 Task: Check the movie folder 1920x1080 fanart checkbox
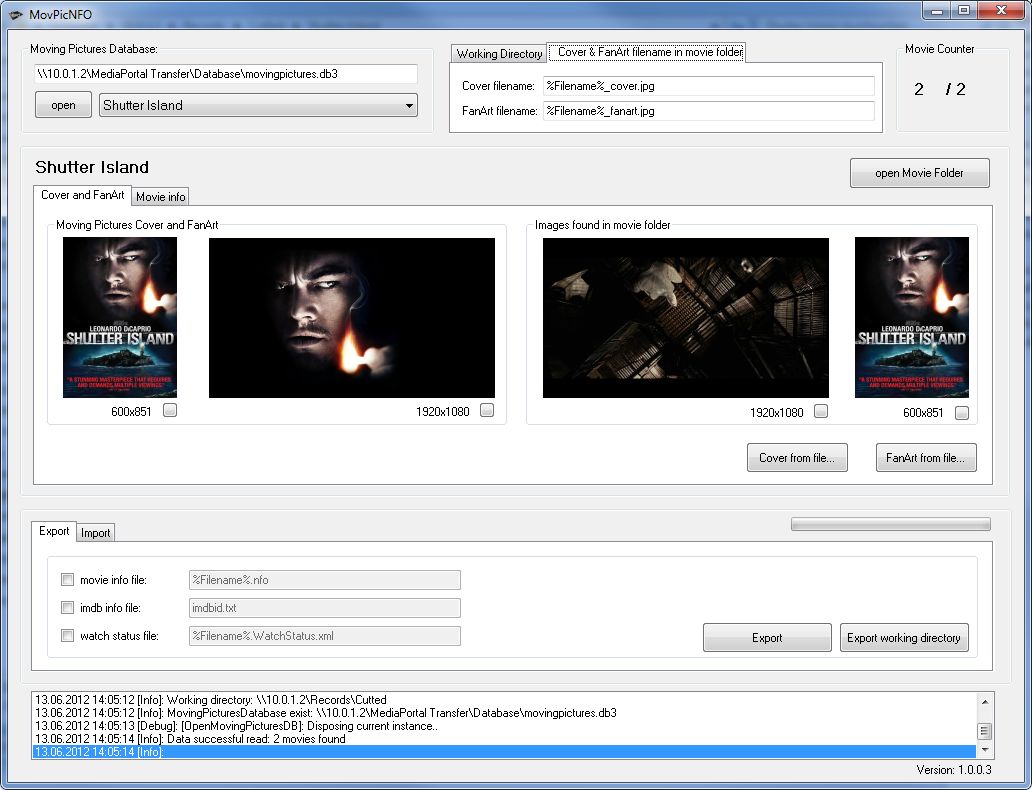821,411
